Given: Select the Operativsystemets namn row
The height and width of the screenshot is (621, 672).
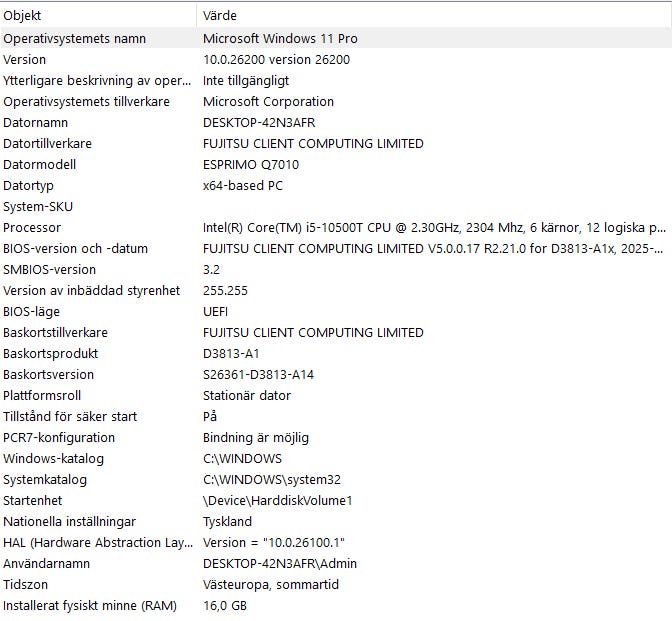Looking at the screenshot, I should point(336,39).
